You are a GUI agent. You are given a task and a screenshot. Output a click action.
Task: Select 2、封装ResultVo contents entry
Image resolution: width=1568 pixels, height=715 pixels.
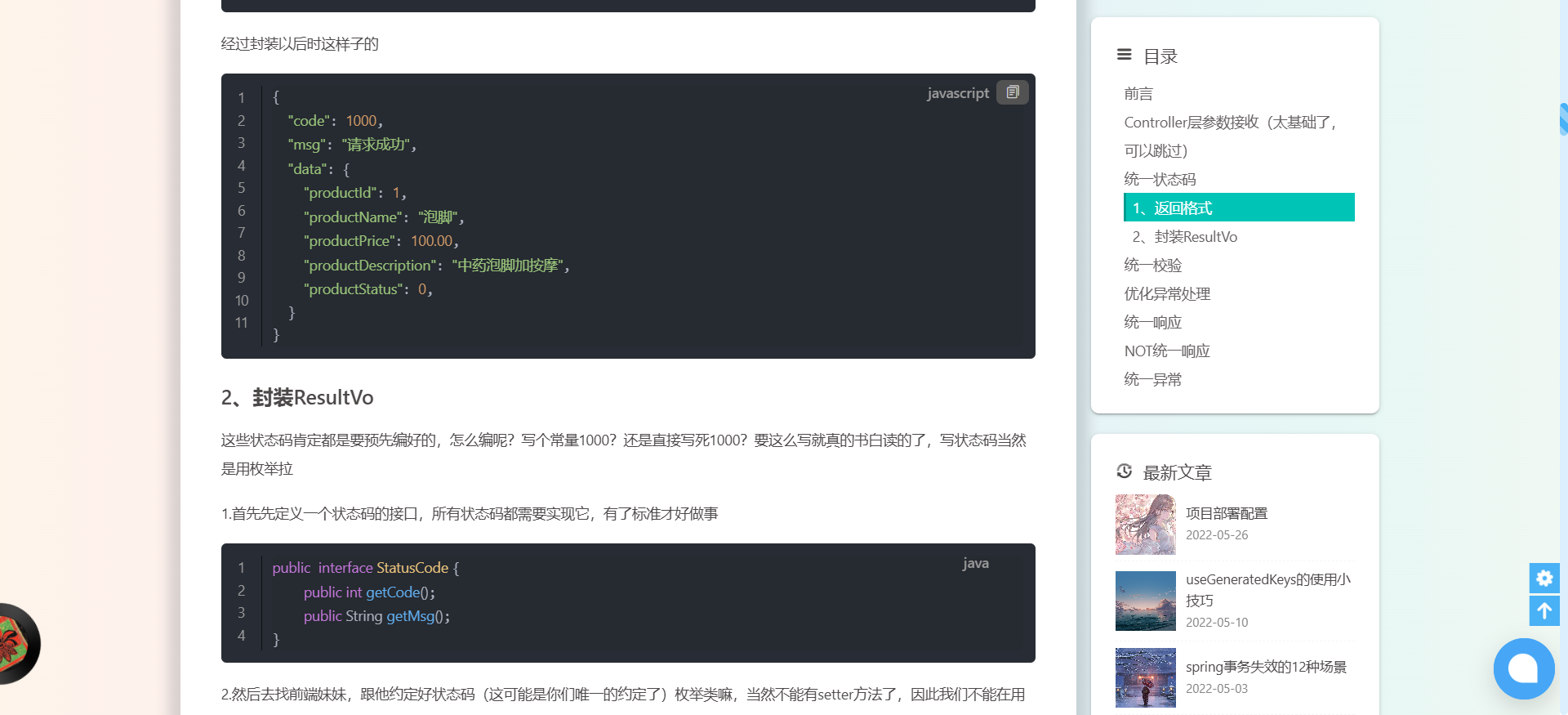pyautogui.click(x=1184, y=237)
